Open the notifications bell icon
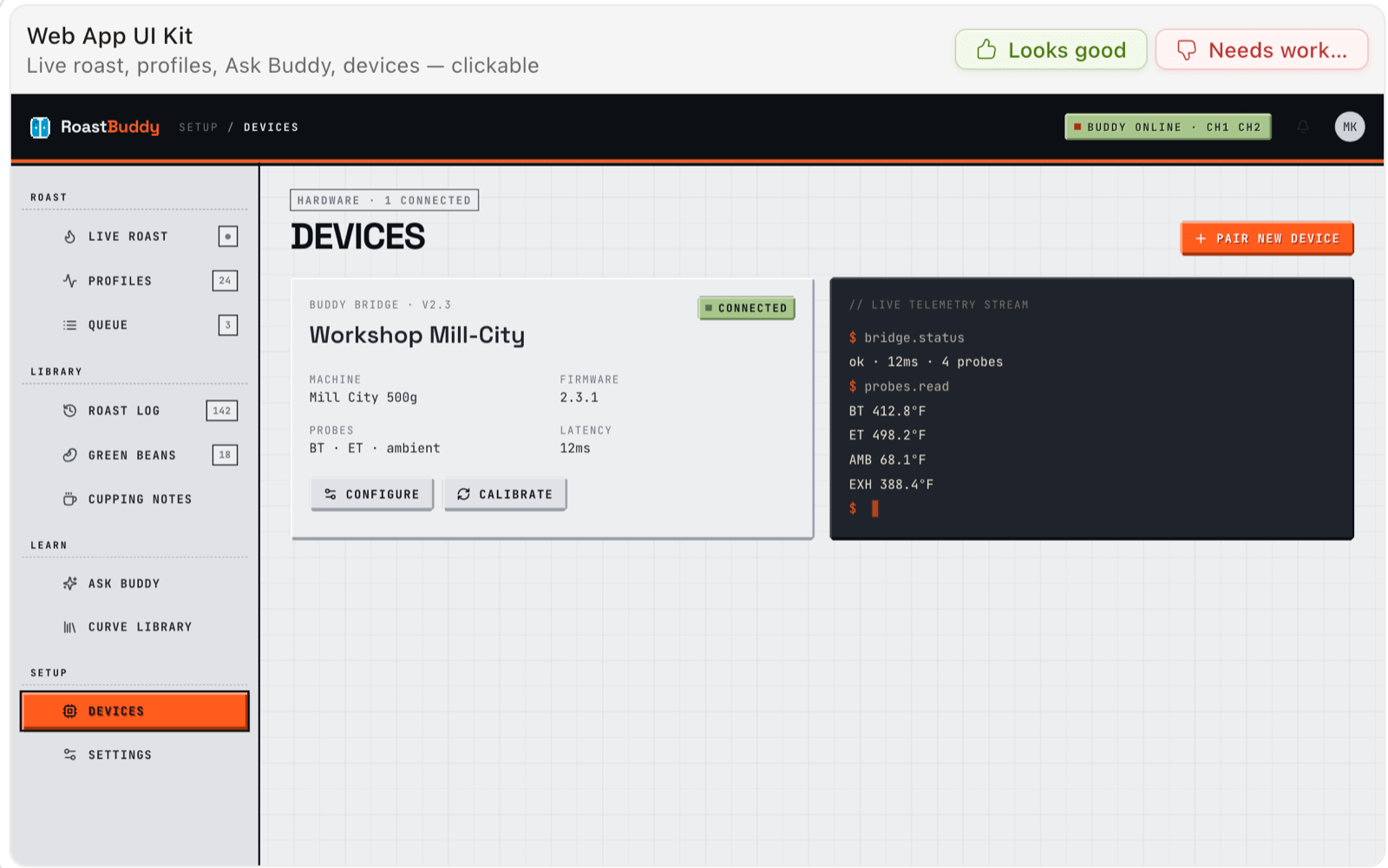The width and height of the screenshot is (1388, 868). (x=1303, y=127)
